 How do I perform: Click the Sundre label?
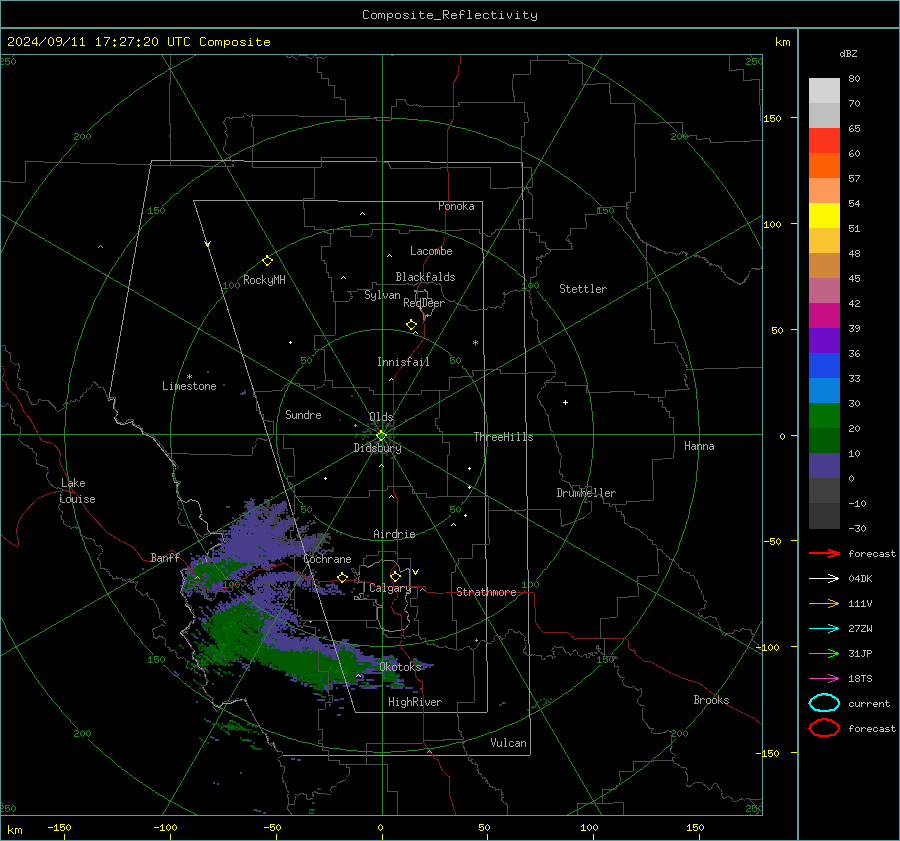[303, 414]
